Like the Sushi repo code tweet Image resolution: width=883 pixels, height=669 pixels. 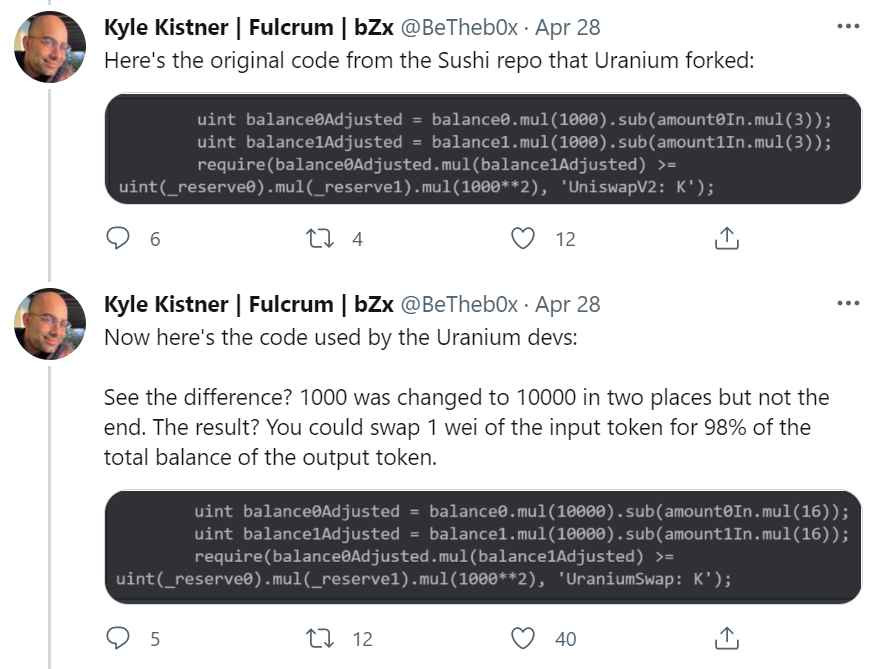click(x=523, y=239)
